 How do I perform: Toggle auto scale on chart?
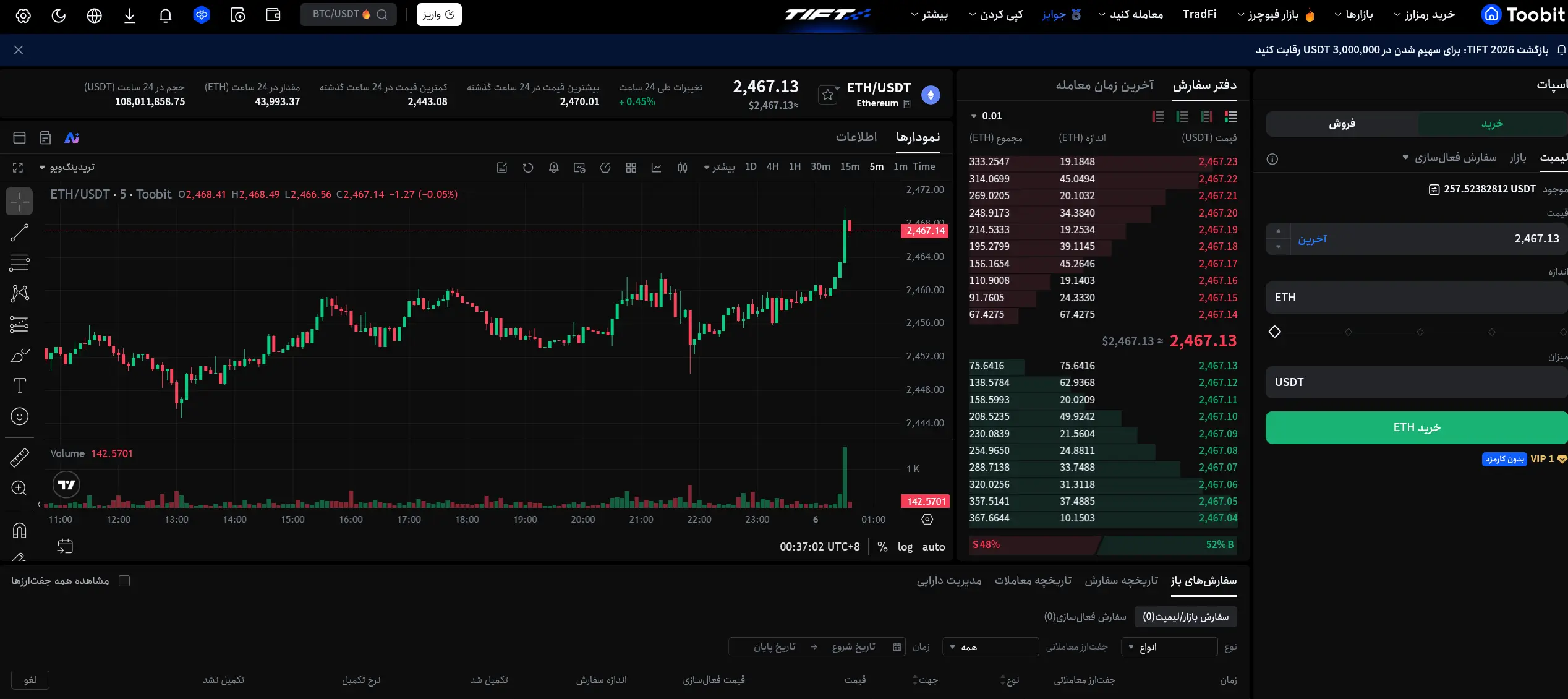click(x=934, y=547)
